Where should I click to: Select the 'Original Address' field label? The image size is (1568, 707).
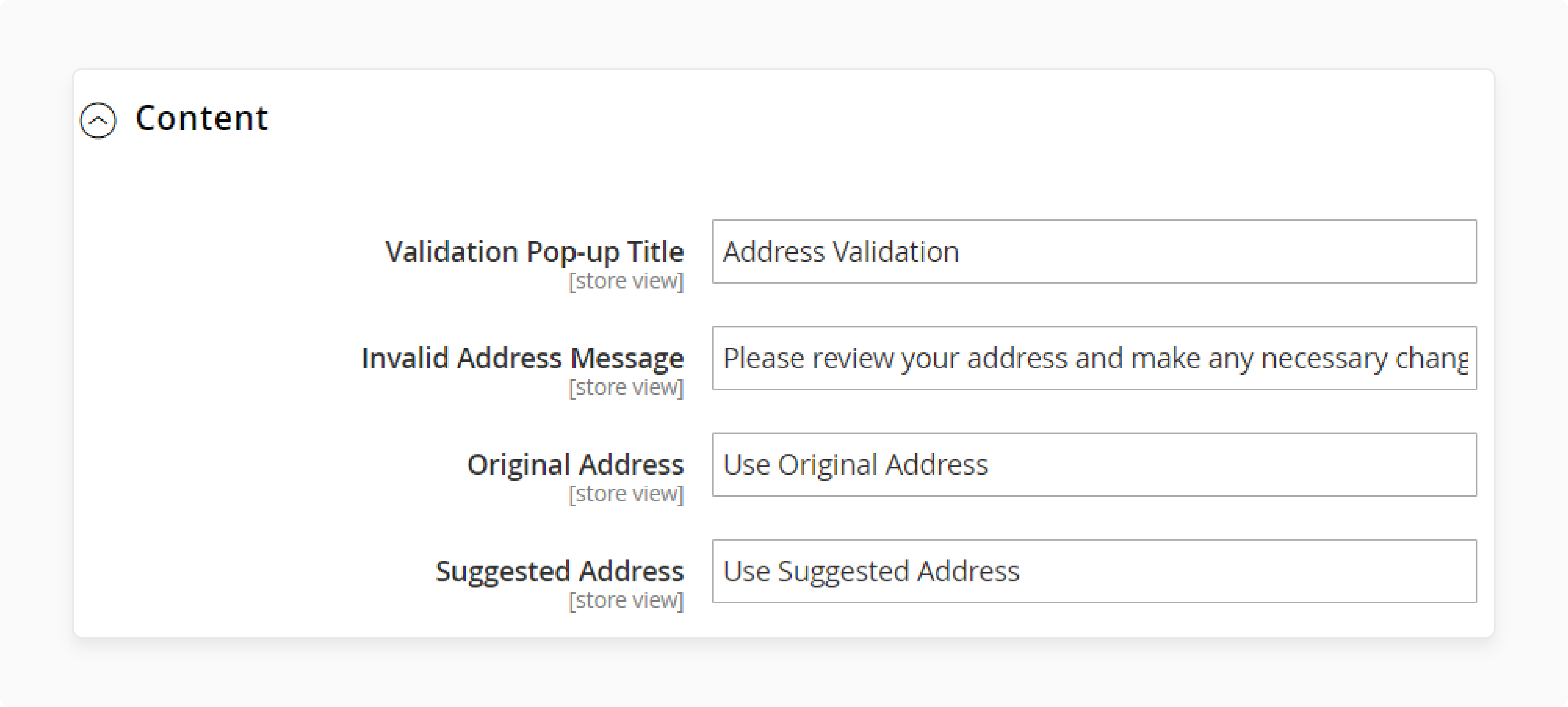pyautogui.click(x=575, y=464)
